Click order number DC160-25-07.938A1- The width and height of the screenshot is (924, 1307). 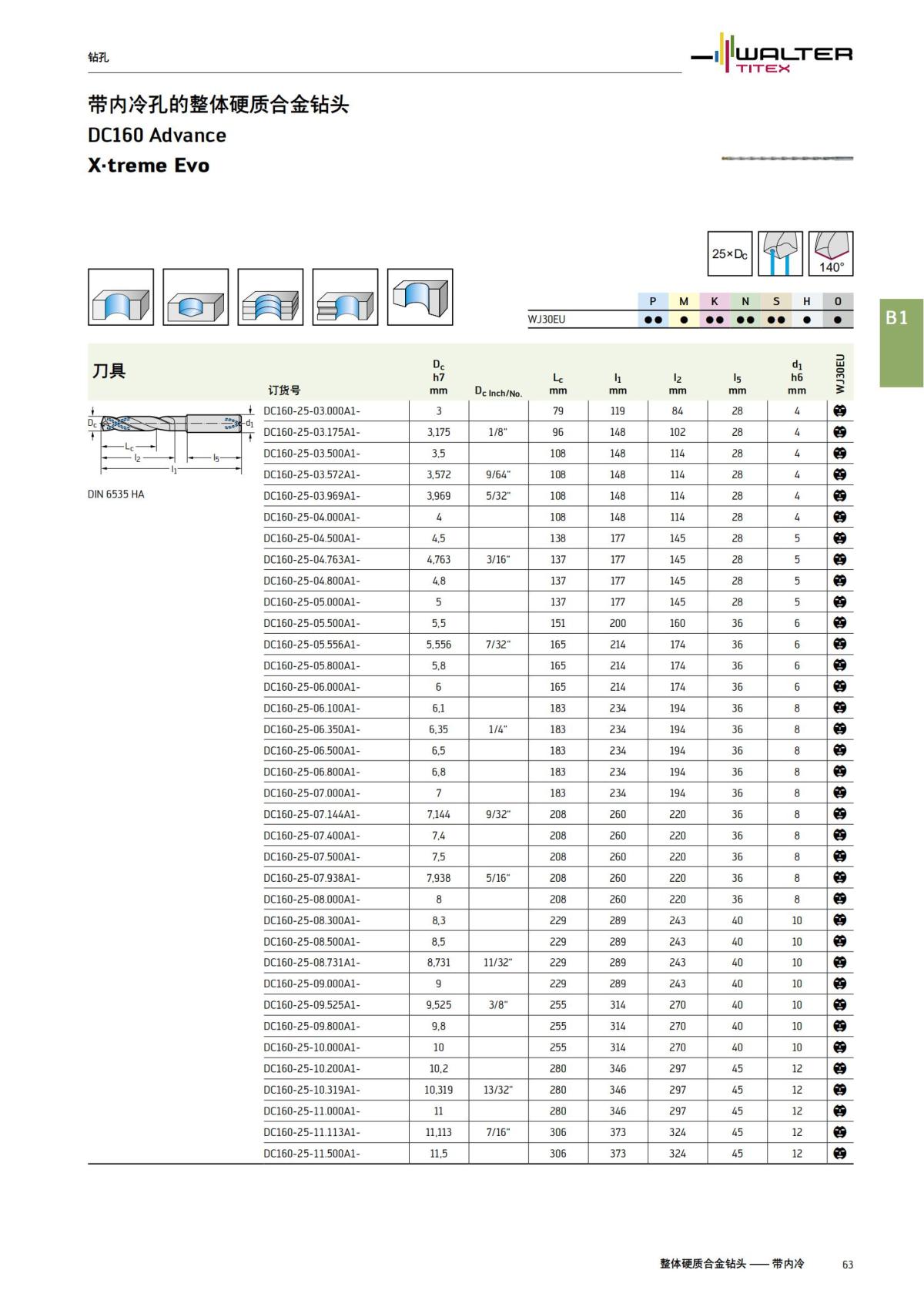point(312,878)
